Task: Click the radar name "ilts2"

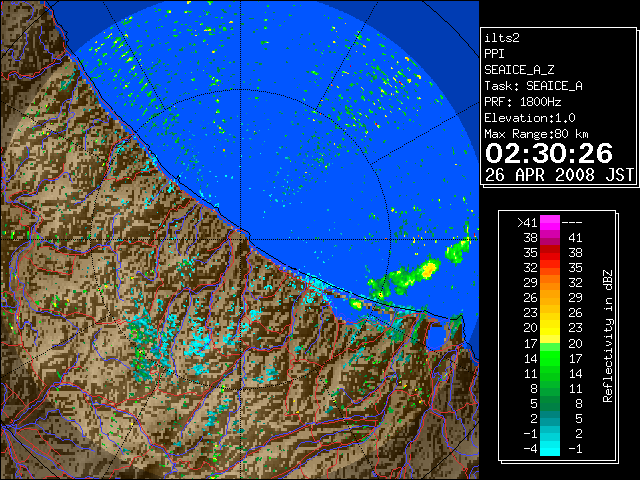Action: pyautogui.click(x=502, y=38)
